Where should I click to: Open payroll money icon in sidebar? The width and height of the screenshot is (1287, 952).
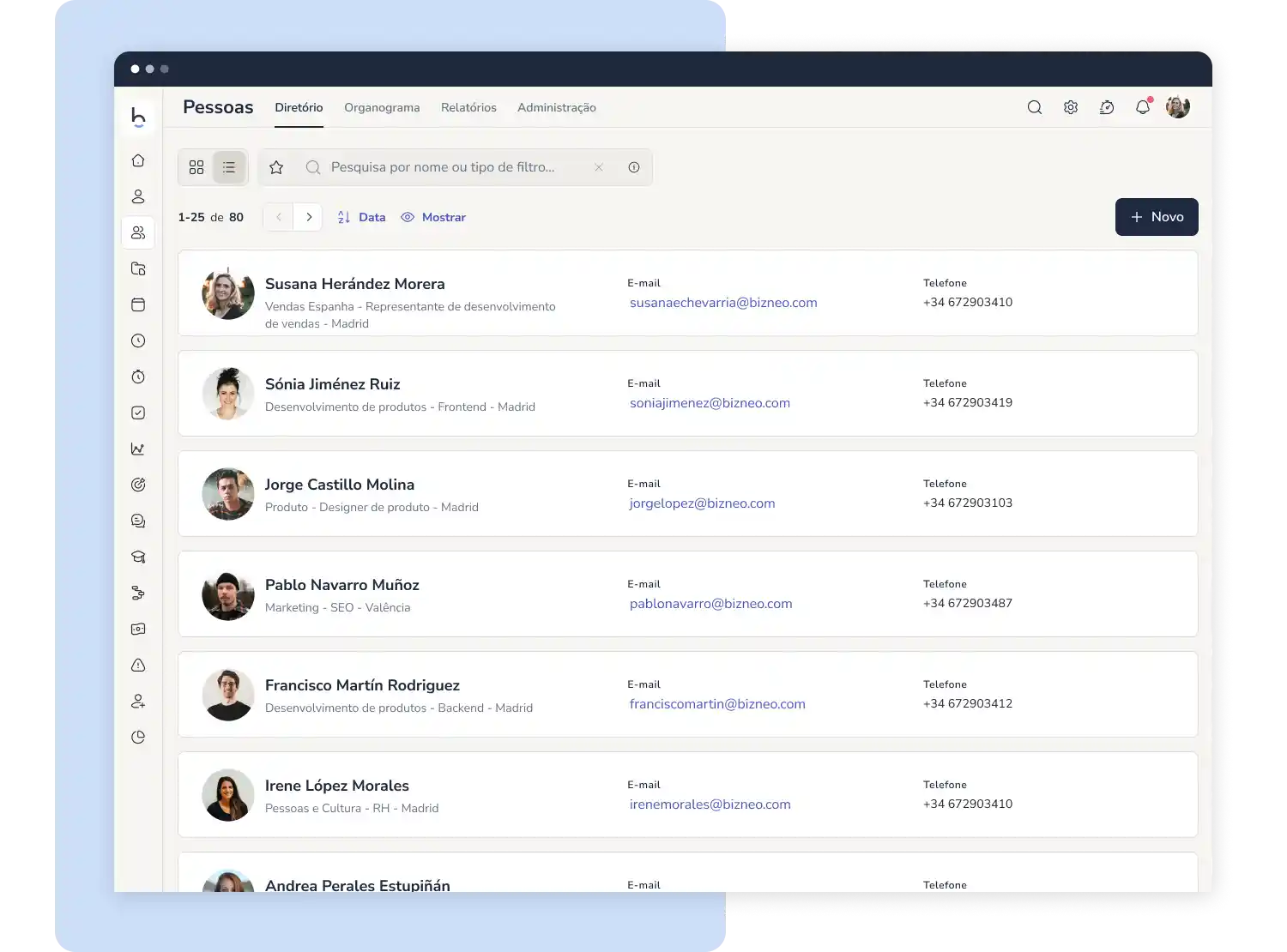click(x=138, y=629)
